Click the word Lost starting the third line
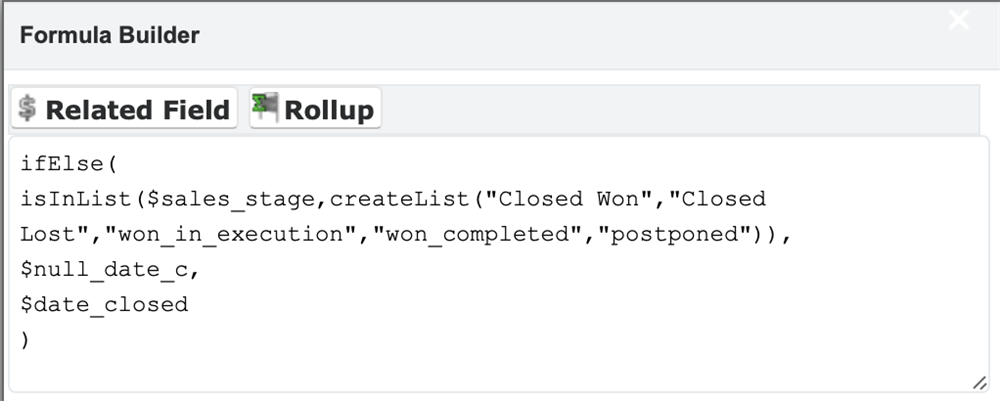 point(45,234)
